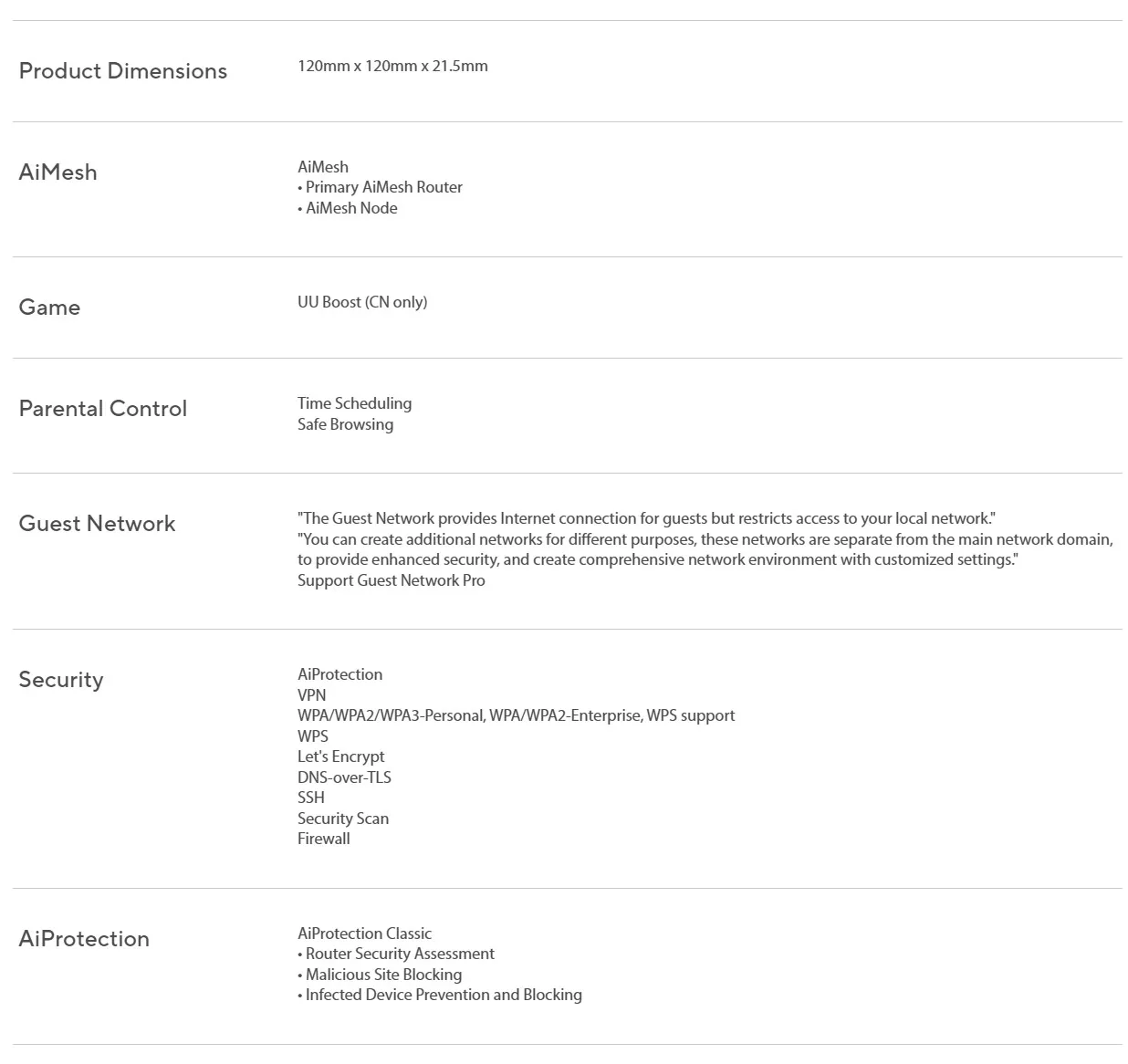Click the Guest Network heading
Image resolution: width=1128 pixels, height=1064 pixels.
pos(97,524)
